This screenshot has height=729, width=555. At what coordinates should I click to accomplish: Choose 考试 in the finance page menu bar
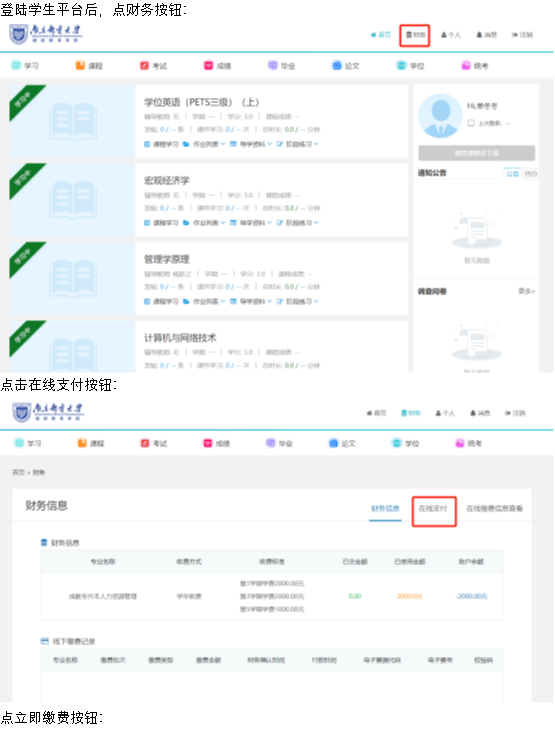pyautogui.click(x=154, y=443)
